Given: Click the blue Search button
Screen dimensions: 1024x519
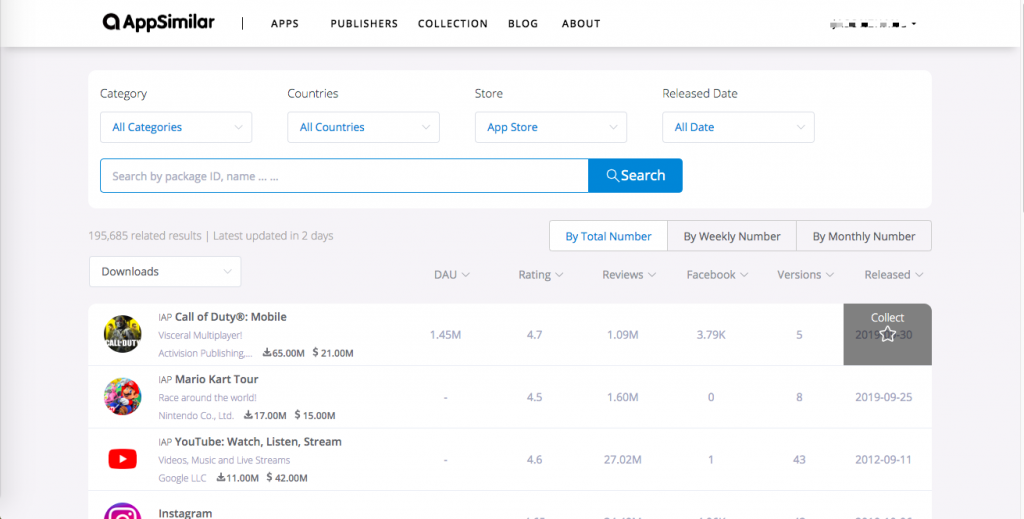Looking at the screenshot, I should (x=635, y=176).
